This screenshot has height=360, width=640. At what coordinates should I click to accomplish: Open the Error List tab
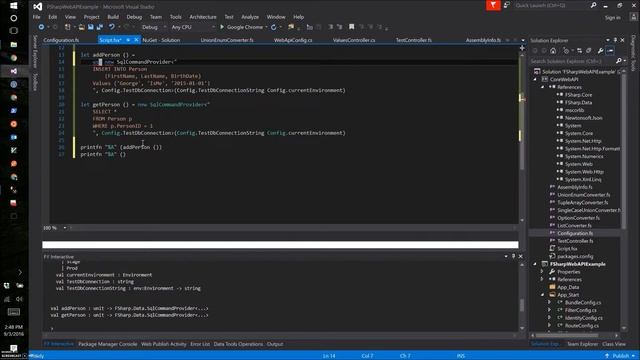pyautogui.click(x=200, y=344)
